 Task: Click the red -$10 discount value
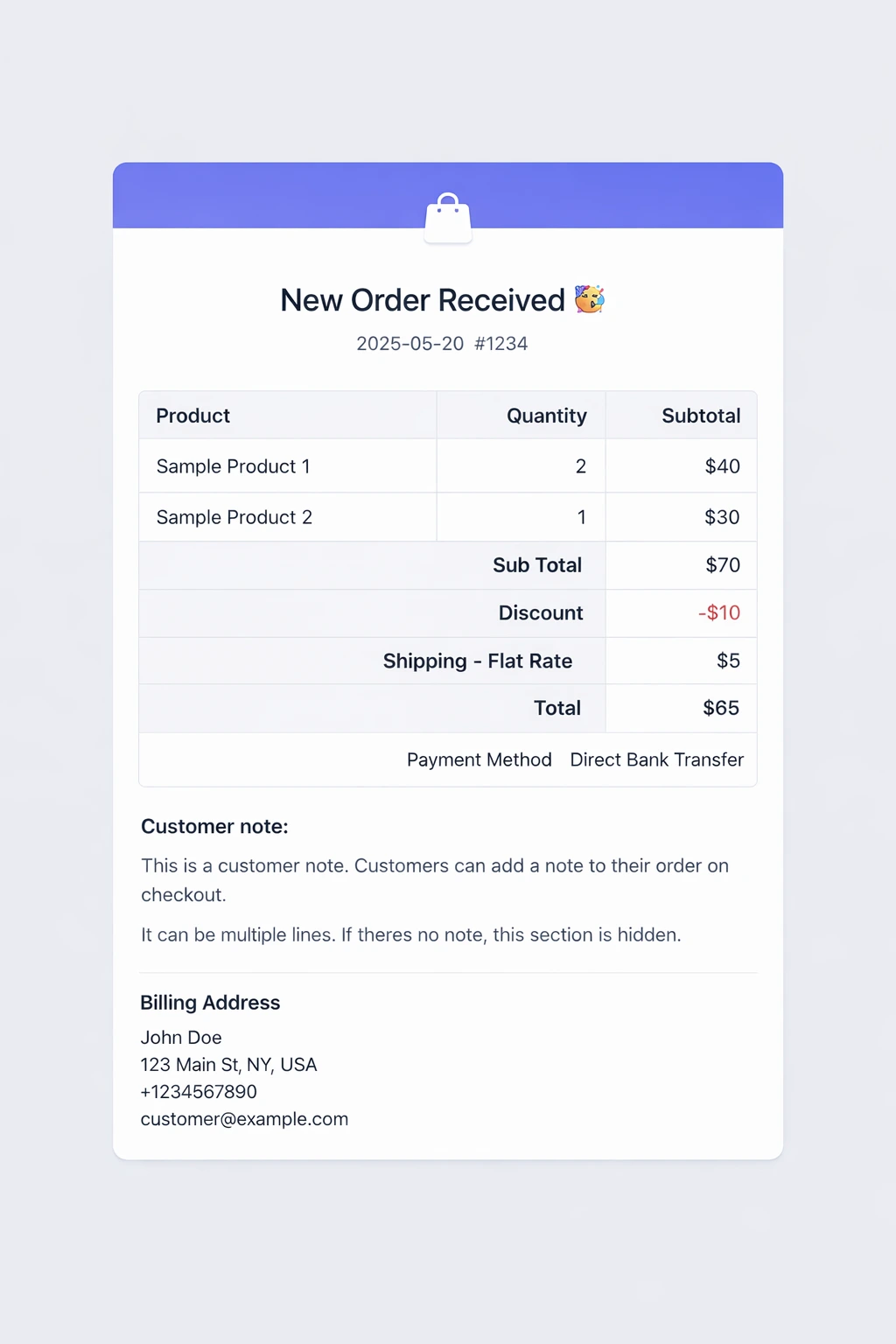pos(719,612)
